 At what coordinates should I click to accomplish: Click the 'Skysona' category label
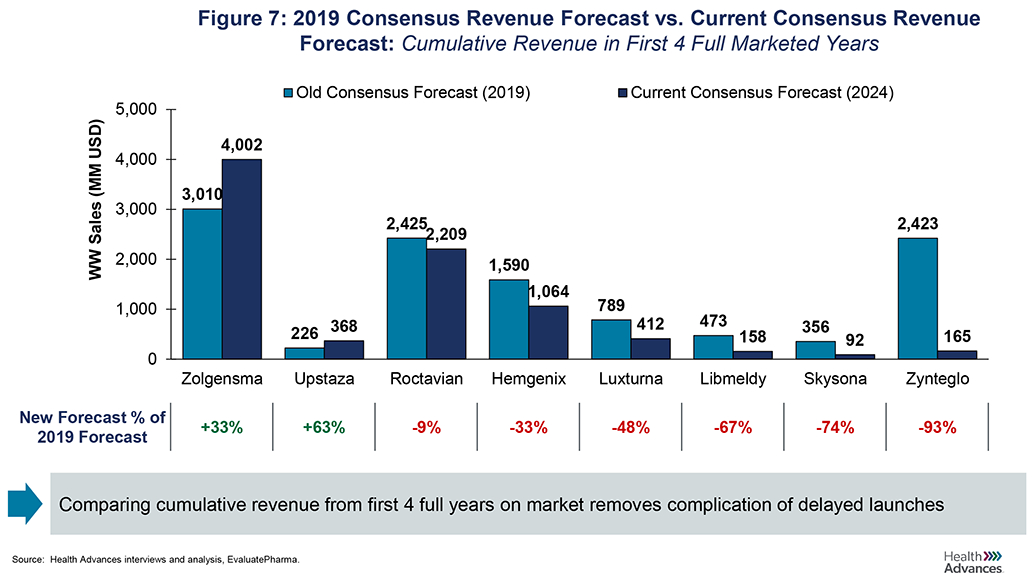point(835,379)
